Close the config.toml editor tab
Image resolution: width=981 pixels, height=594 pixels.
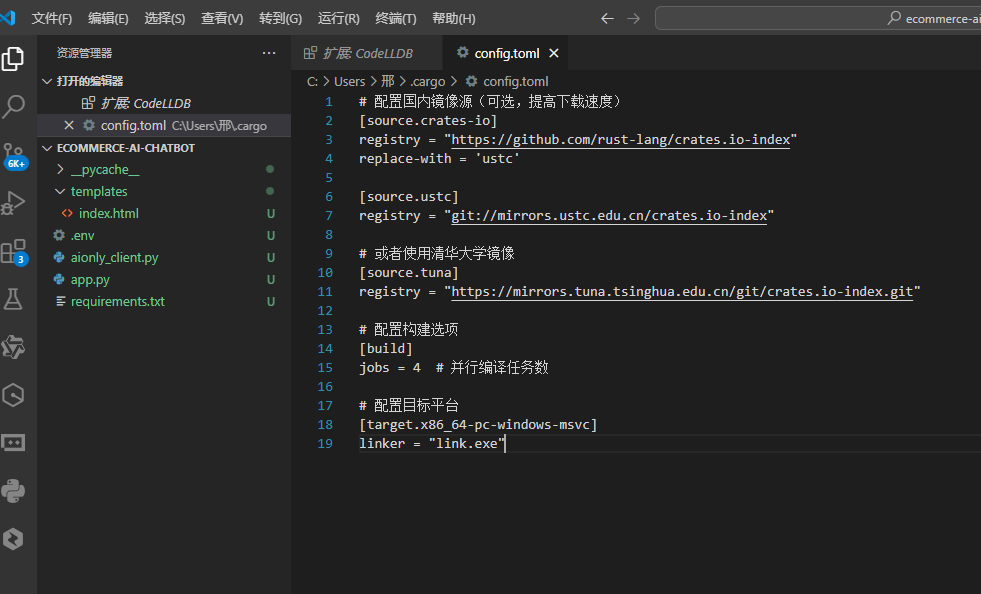click(554, 53)
